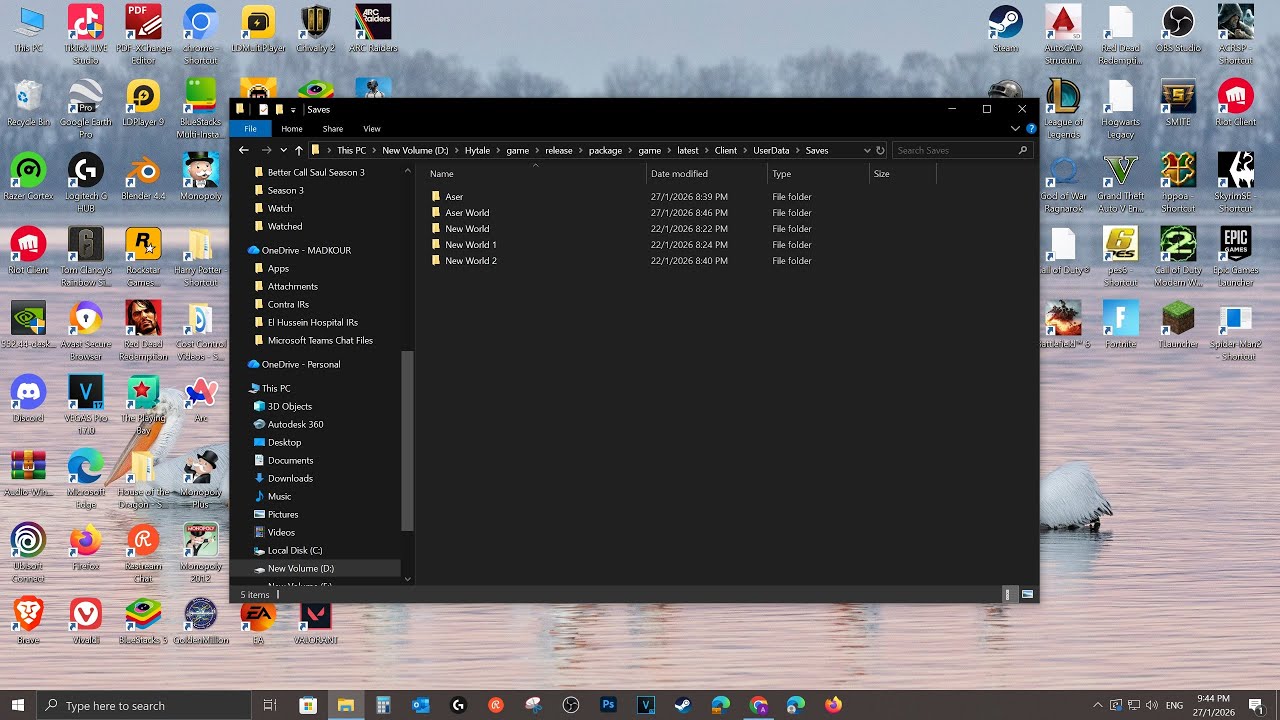Open the Recycle Bin icon
Image resolution: width=1280 pixels, height=720 pixels.
pos(28,102)
